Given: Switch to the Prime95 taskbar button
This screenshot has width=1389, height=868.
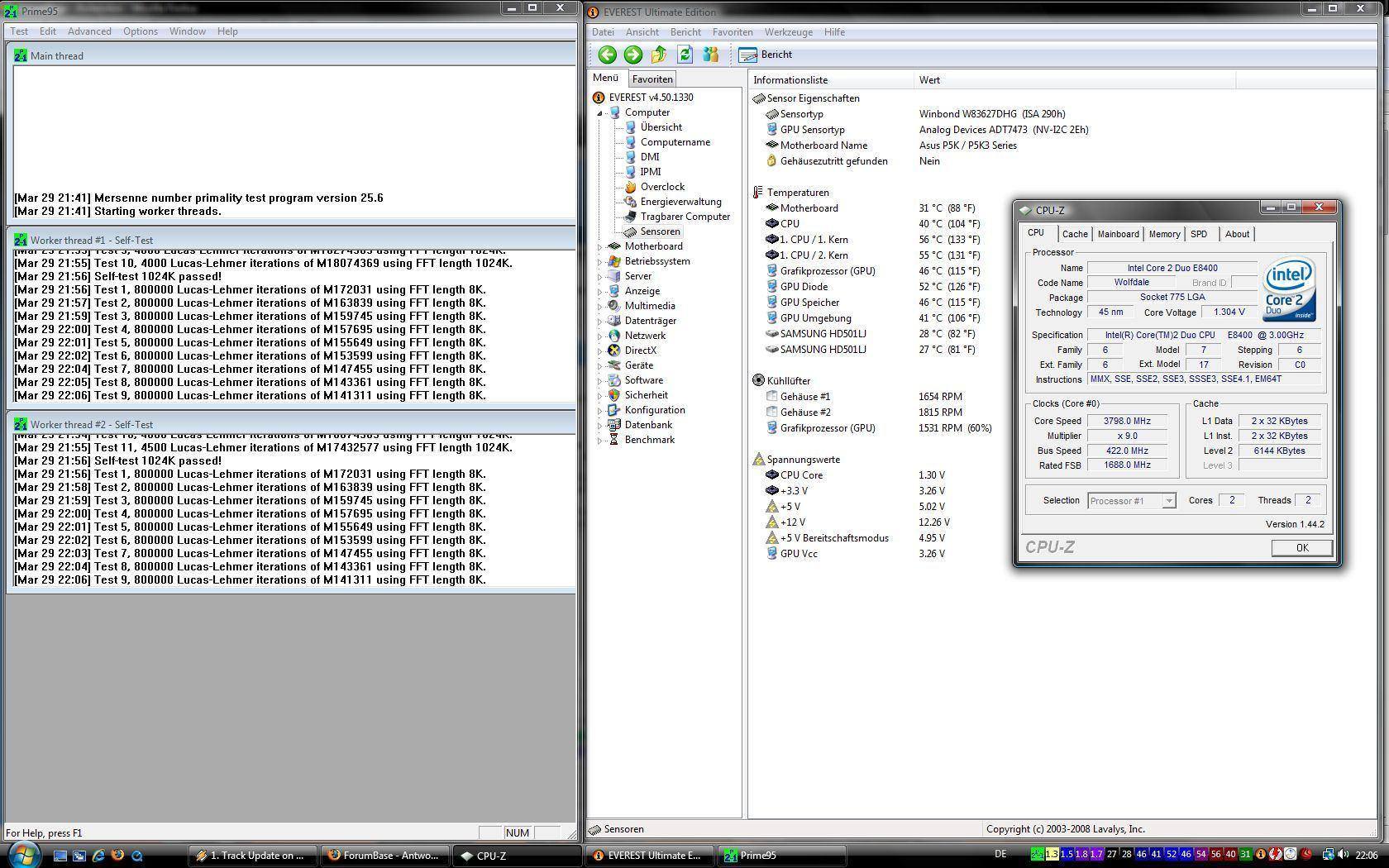Looking at the screenshot, I should pyautogui.click(x=781, y=856).
